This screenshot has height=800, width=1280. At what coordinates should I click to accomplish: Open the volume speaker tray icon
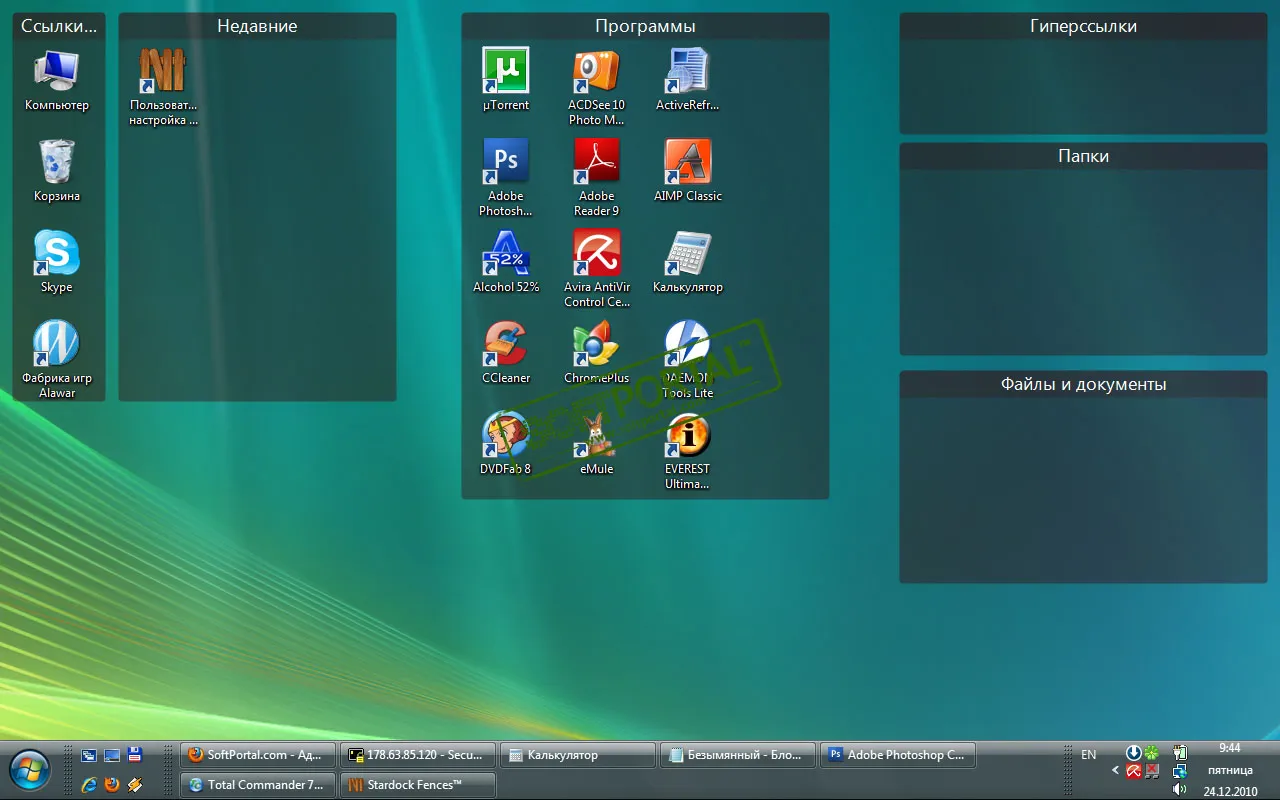pyautogui.click(x=1179, y=789)
